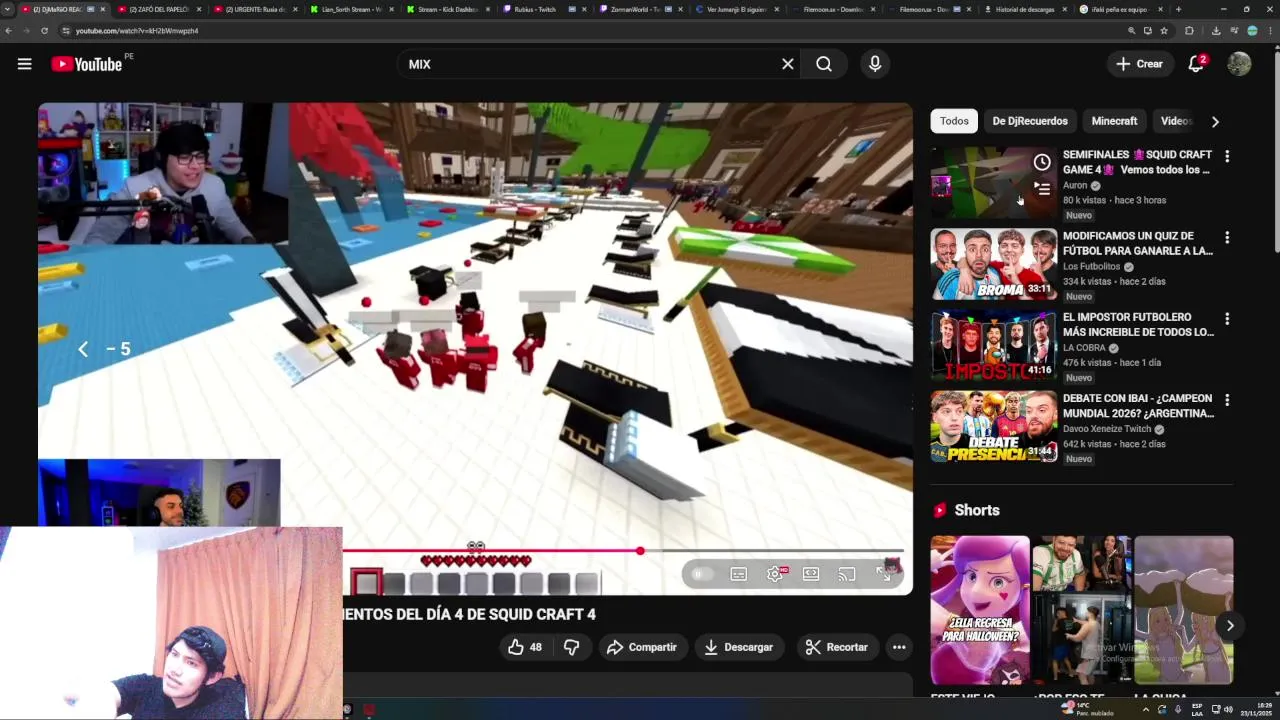The width and height of the screenshot is (1280, 720).
Task: Open options for EL IMPOSTOR FUTBOLERO video
Action: (x=1227, y=319)
